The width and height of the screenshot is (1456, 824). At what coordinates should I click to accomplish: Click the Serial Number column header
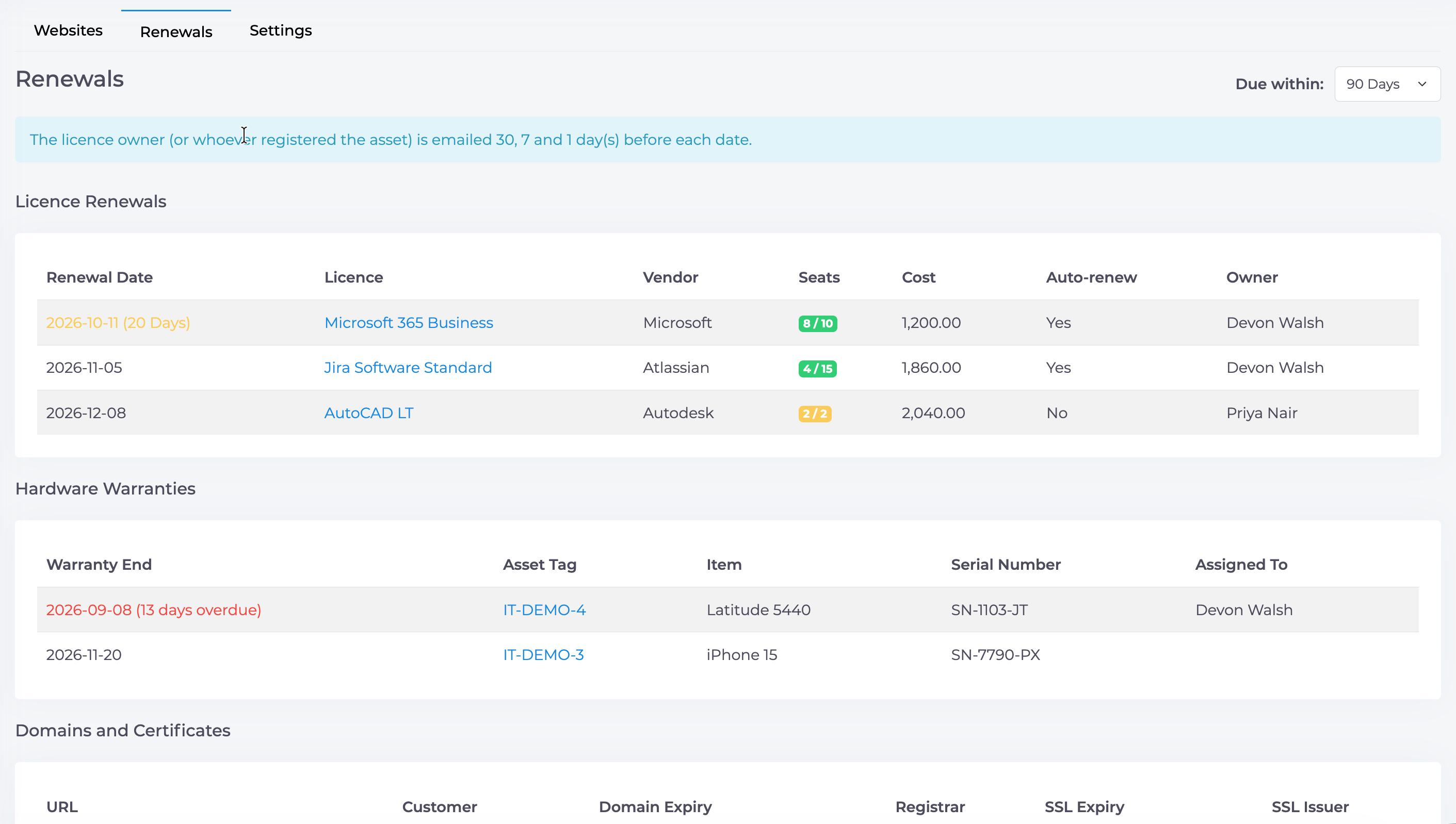(1006, 565)
